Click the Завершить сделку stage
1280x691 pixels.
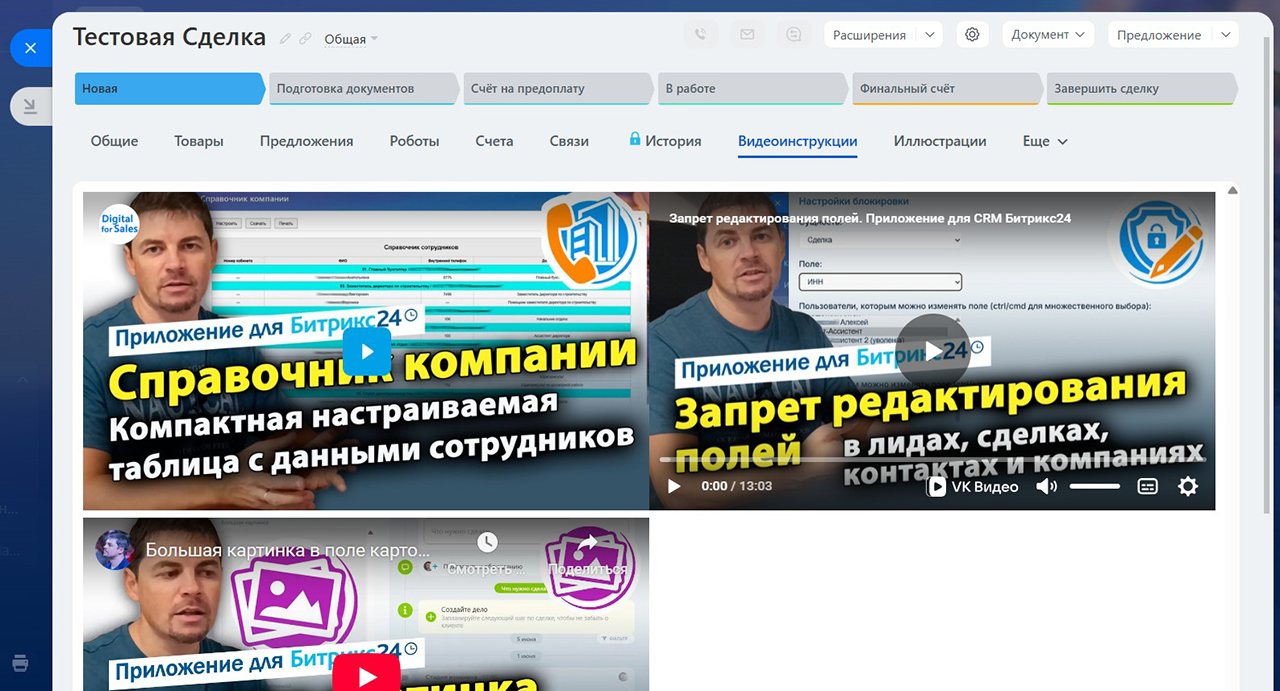1141,88
